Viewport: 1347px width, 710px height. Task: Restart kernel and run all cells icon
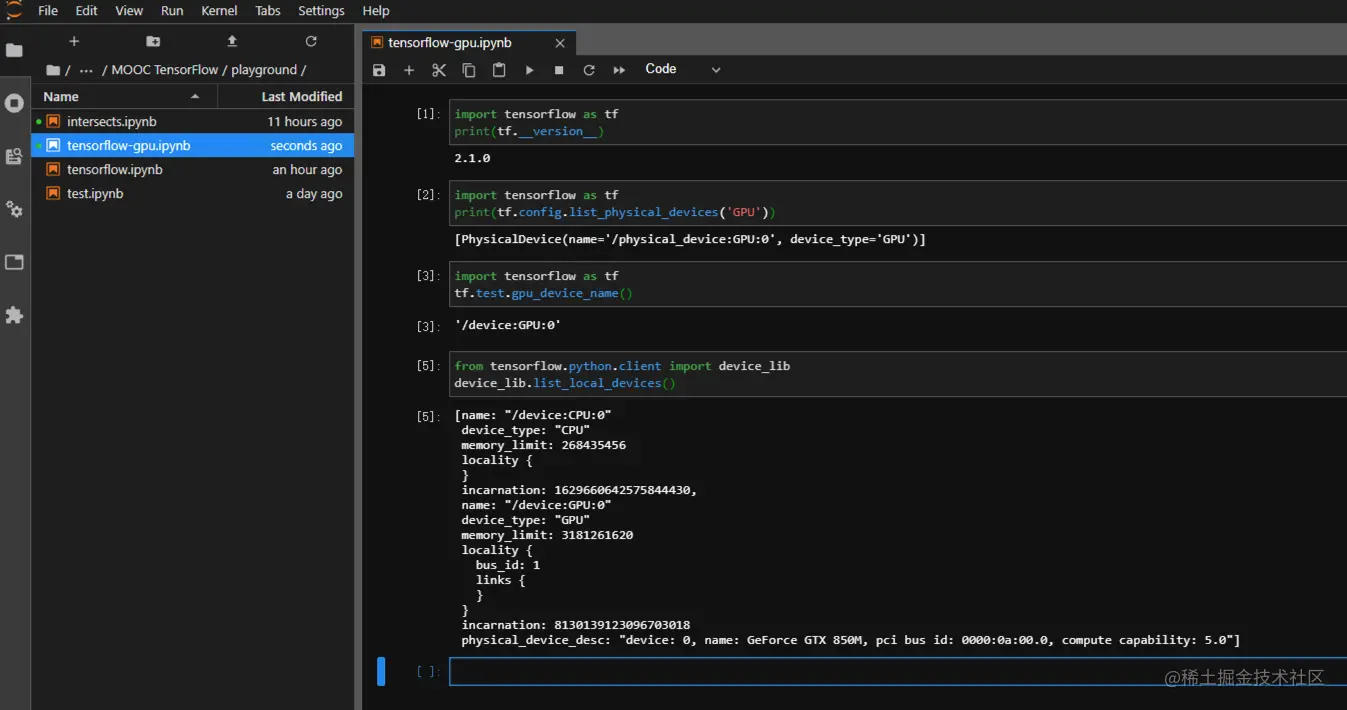click(619, 70)
